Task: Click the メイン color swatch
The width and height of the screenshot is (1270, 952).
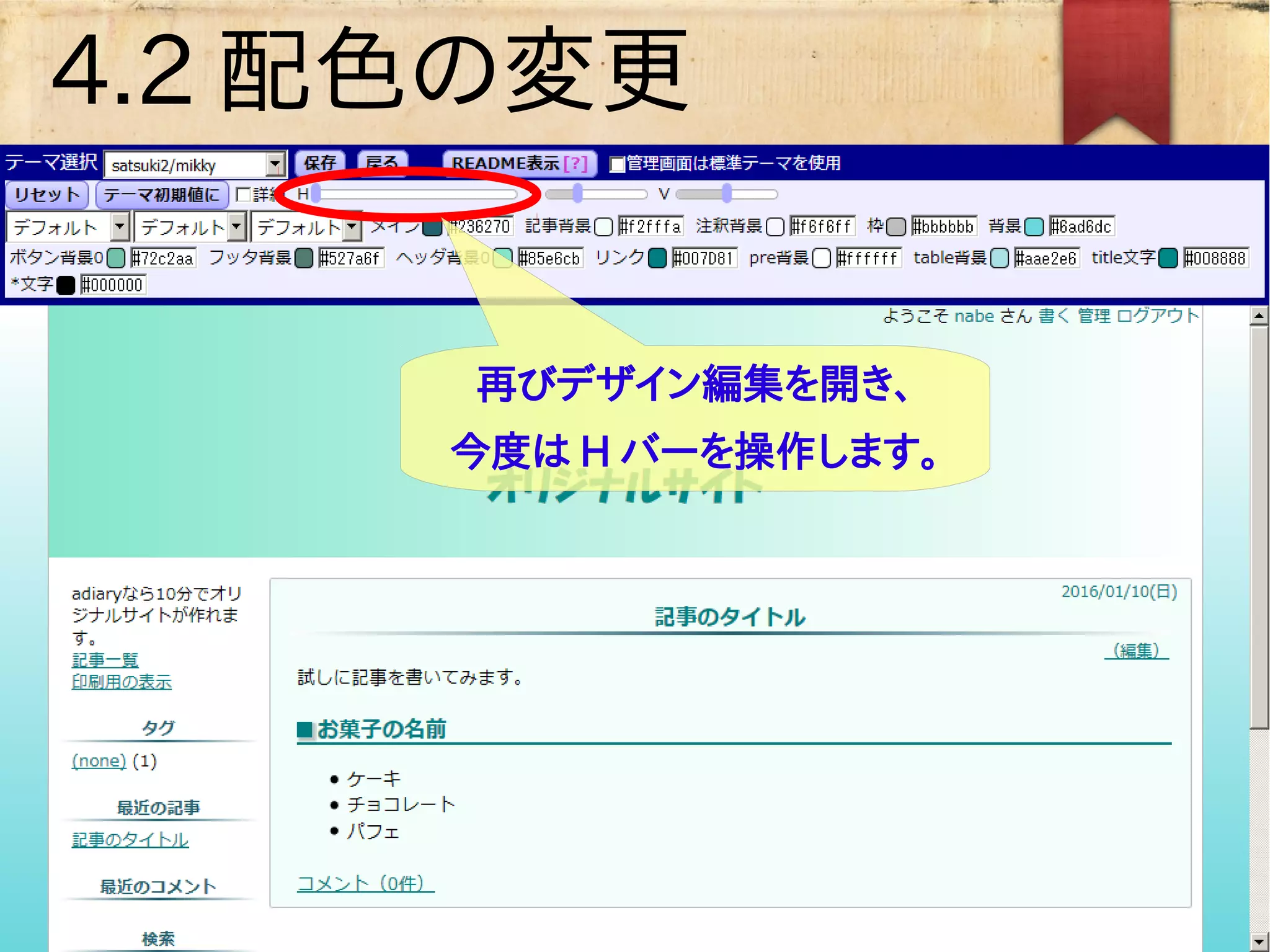Action: click(x=432, y=227)
